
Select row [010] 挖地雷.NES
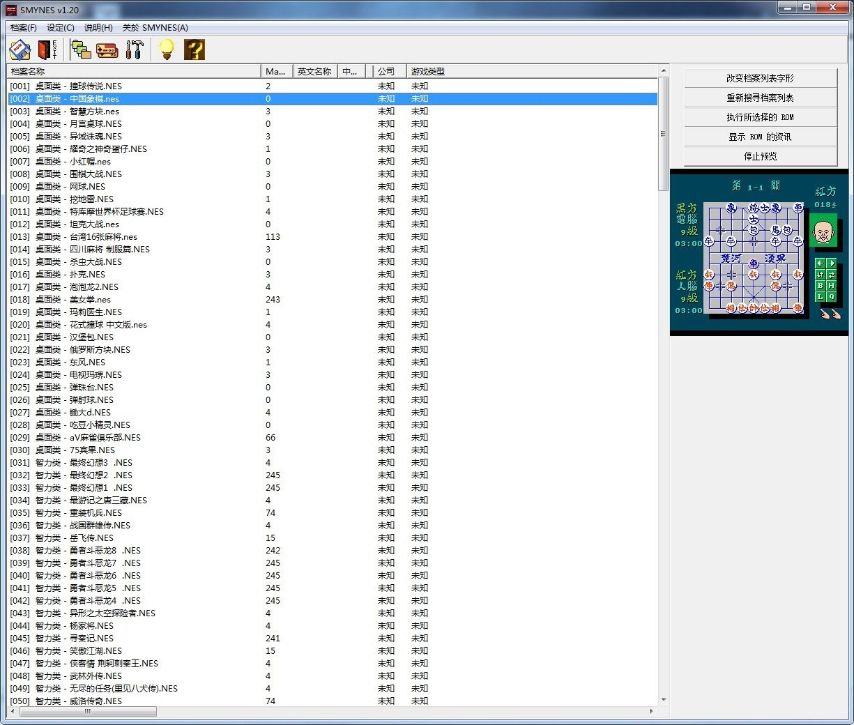pos(332,199)
